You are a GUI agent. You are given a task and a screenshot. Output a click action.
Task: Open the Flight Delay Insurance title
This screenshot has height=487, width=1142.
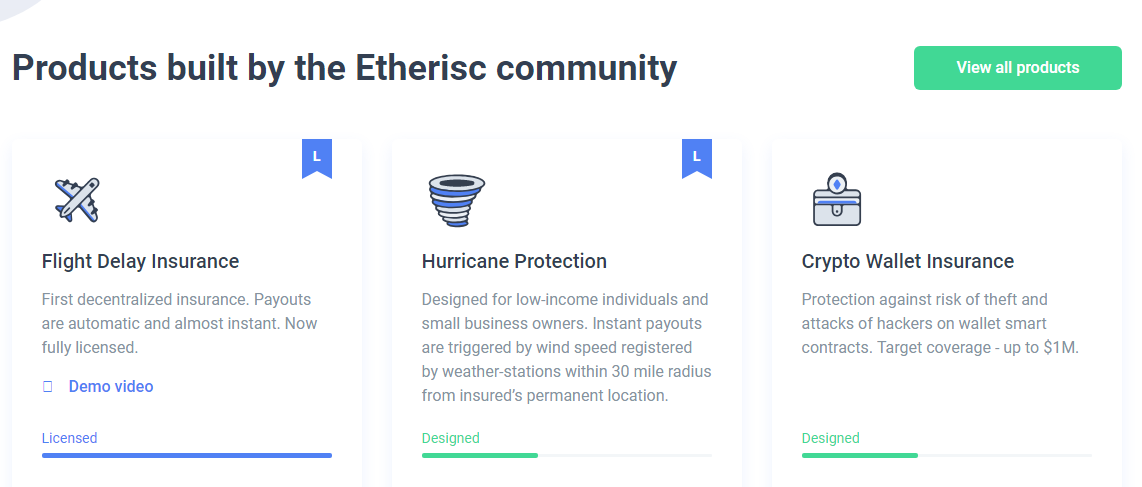[141, 261]
